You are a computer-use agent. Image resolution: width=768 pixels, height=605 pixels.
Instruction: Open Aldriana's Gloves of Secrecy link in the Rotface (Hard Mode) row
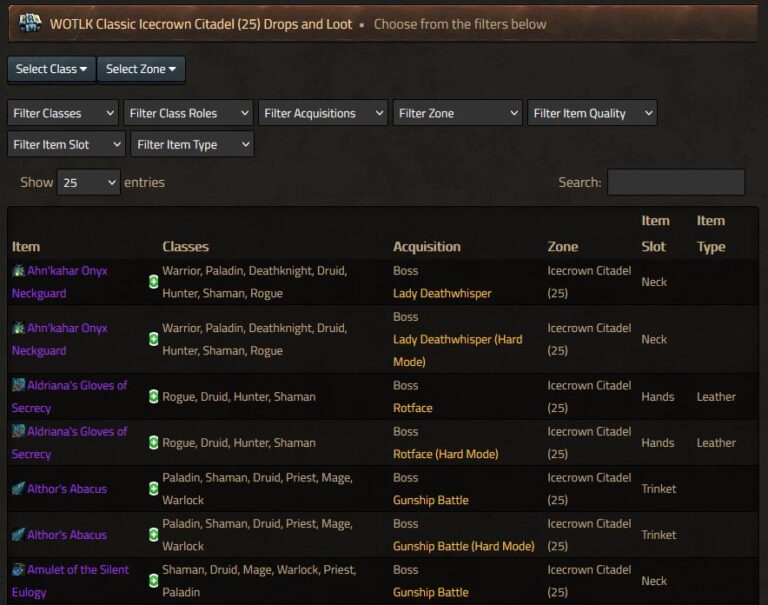[70, 442]
